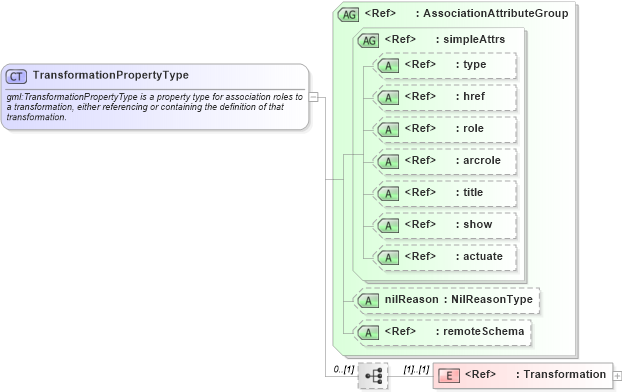Click the A icon of type attribute
Screen dimensions: 622x392
pos(388,65)
